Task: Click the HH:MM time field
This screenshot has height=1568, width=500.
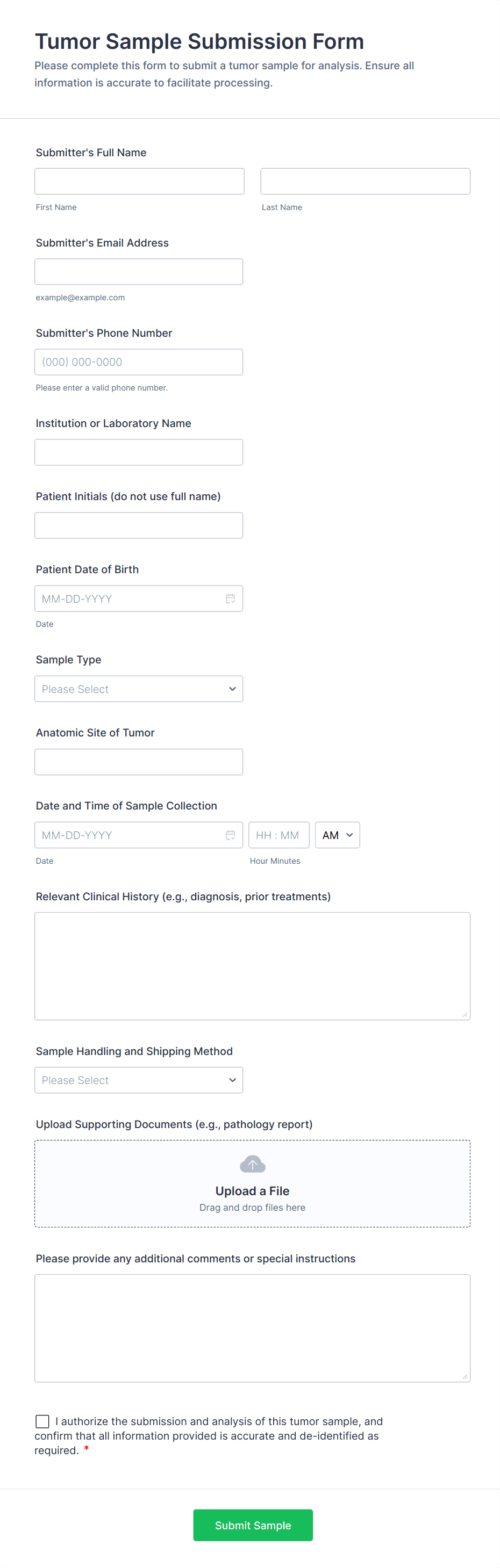Action: pyautogui.click(x=279, y=835)
